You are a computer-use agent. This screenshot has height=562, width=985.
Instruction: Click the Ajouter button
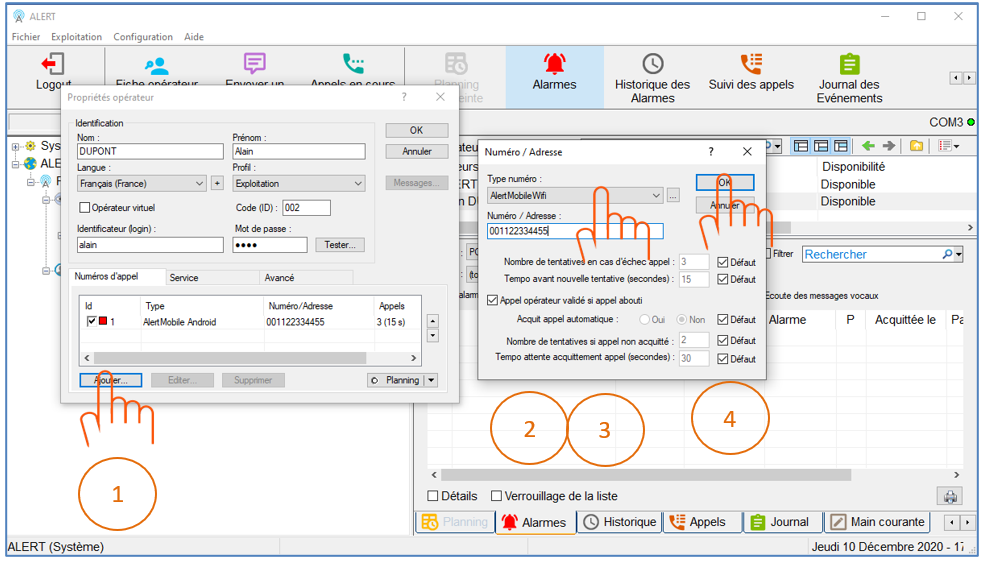tap(110, 380)
